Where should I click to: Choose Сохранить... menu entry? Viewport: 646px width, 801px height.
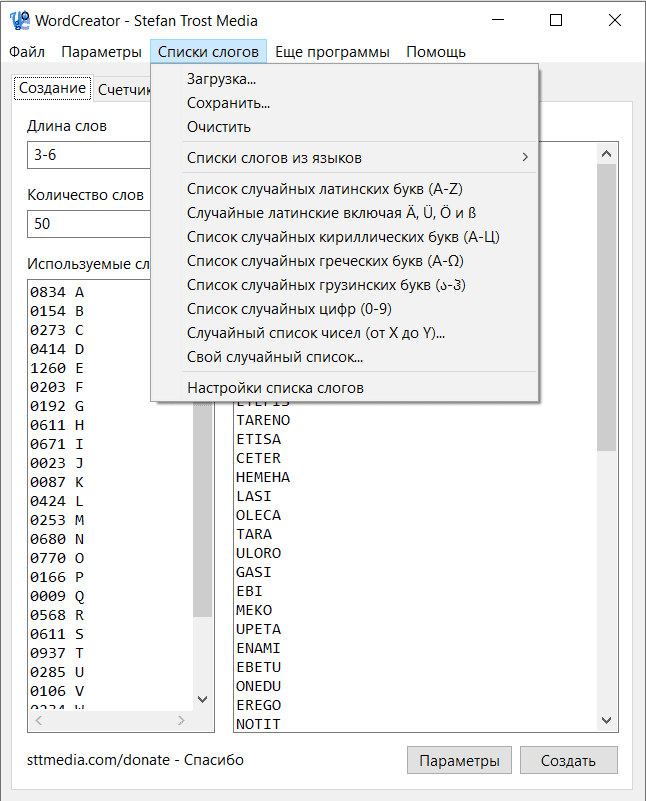click(344, 103)
